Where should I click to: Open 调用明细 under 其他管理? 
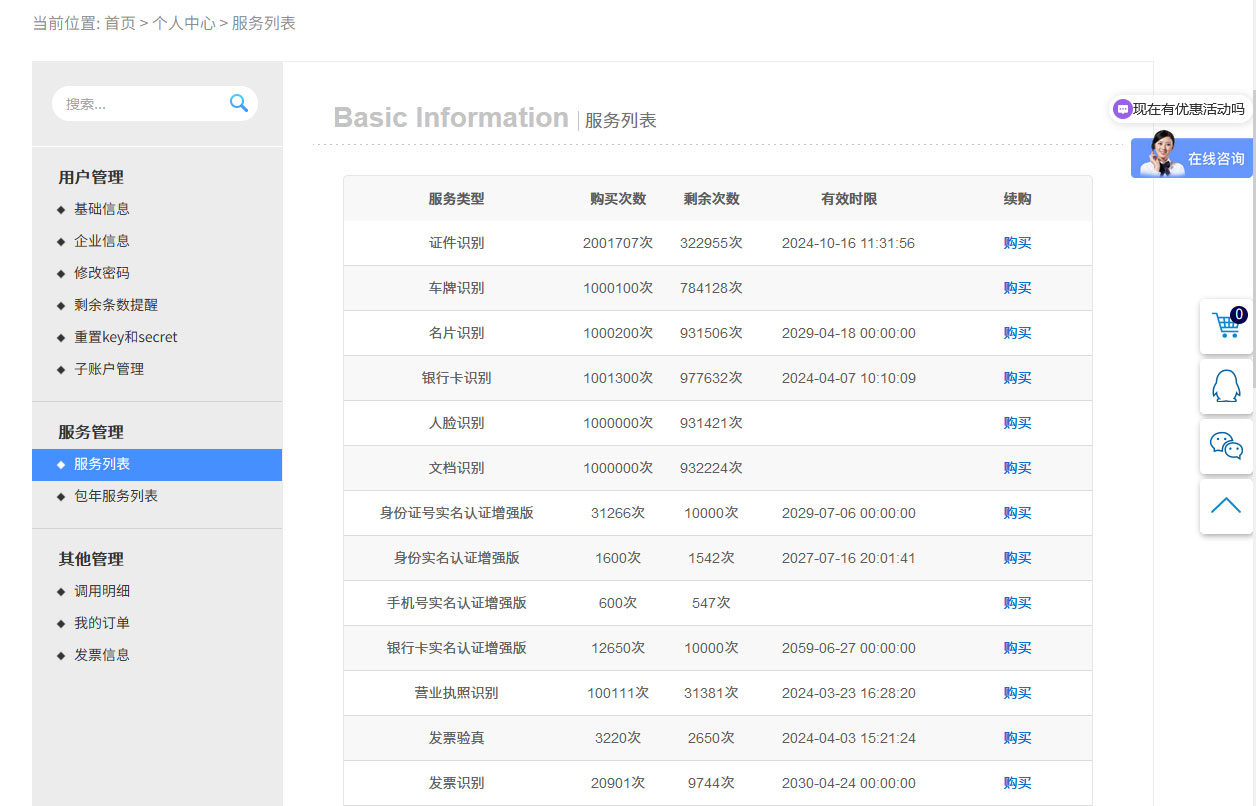(102, 591)
